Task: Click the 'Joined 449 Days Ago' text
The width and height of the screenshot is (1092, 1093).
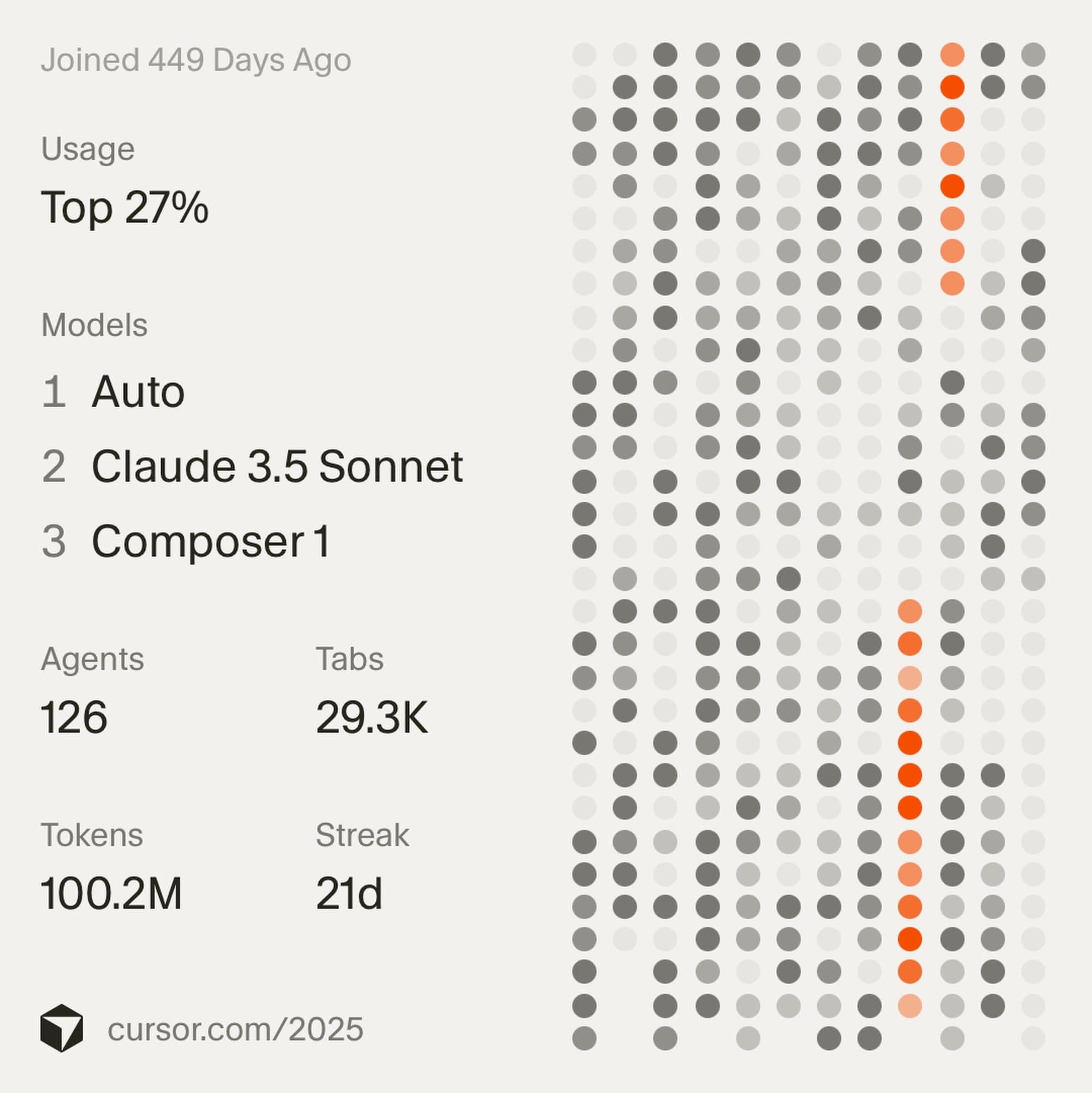Action: [x=196, y=60]
